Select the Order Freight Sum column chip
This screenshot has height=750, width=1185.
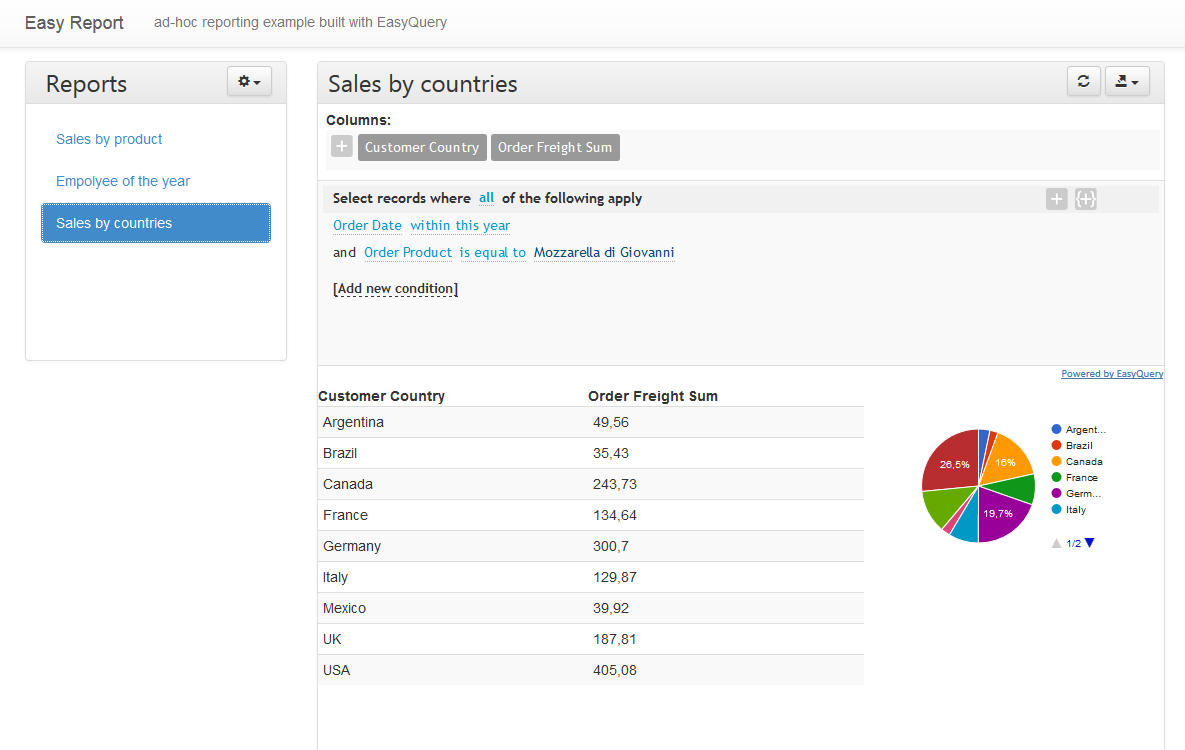pyautogui.click(x=555, y=146)
